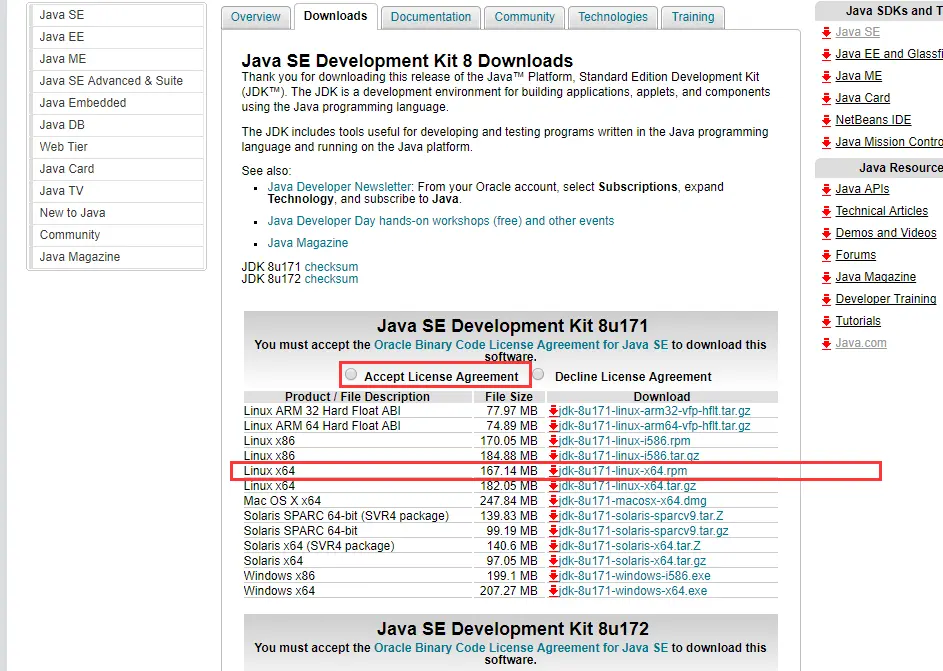Open Java Magazine link under See also
This screenshot has height=671, width=943.
pos(308,243)
